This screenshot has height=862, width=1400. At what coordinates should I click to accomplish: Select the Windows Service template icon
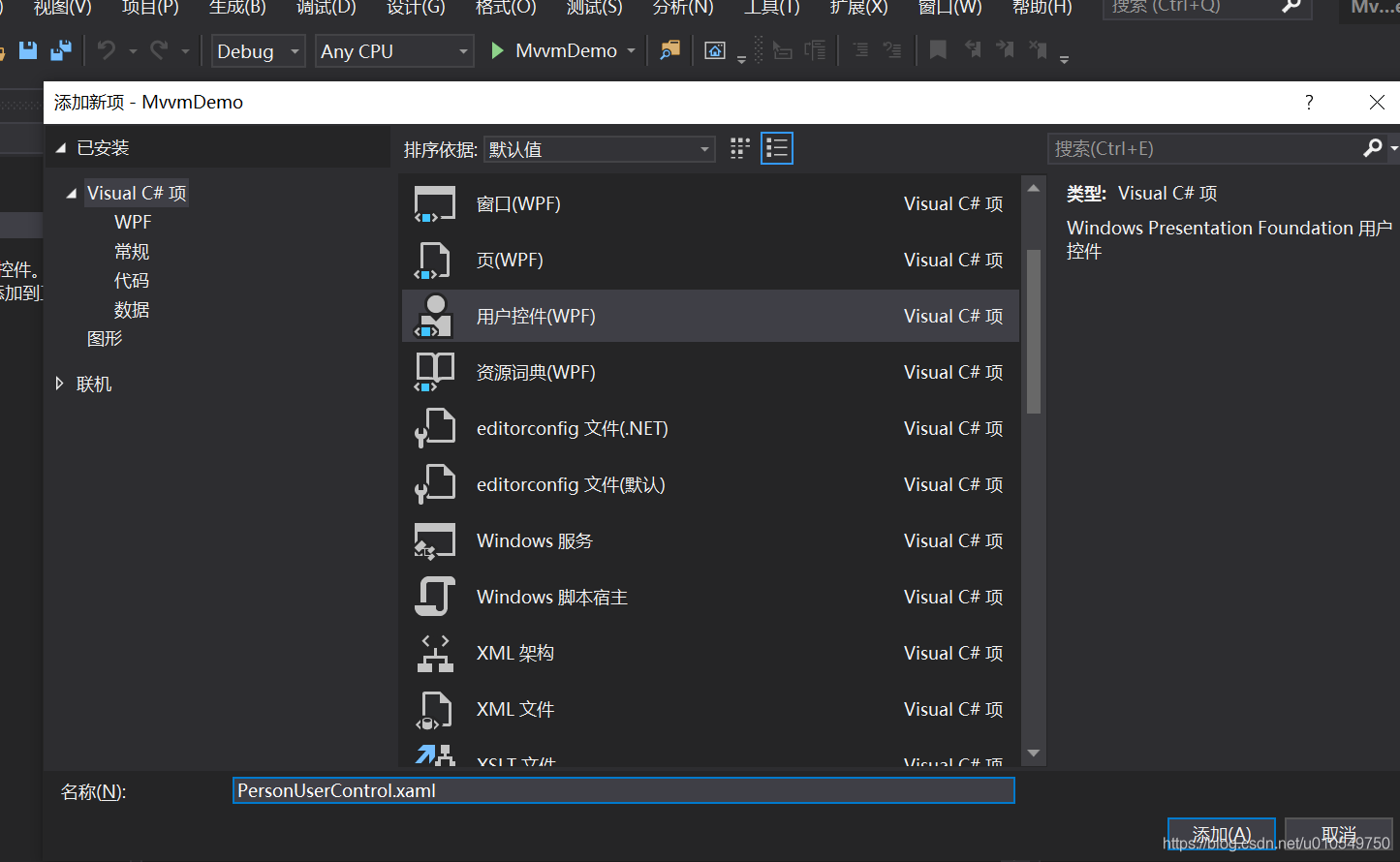point(434,541)
